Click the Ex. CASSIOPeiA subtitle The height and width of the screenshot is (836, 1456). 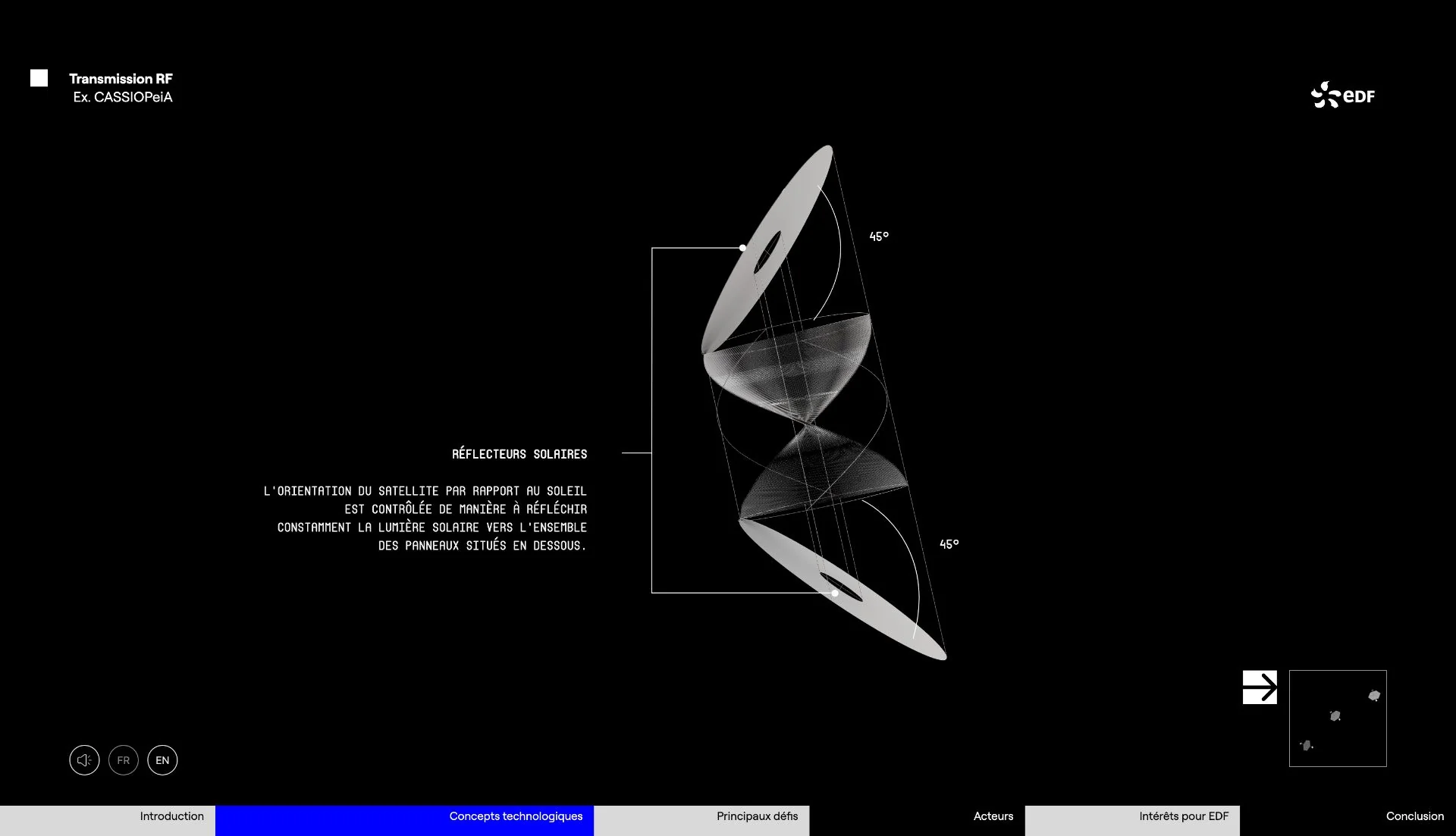[x=123, y=97]
